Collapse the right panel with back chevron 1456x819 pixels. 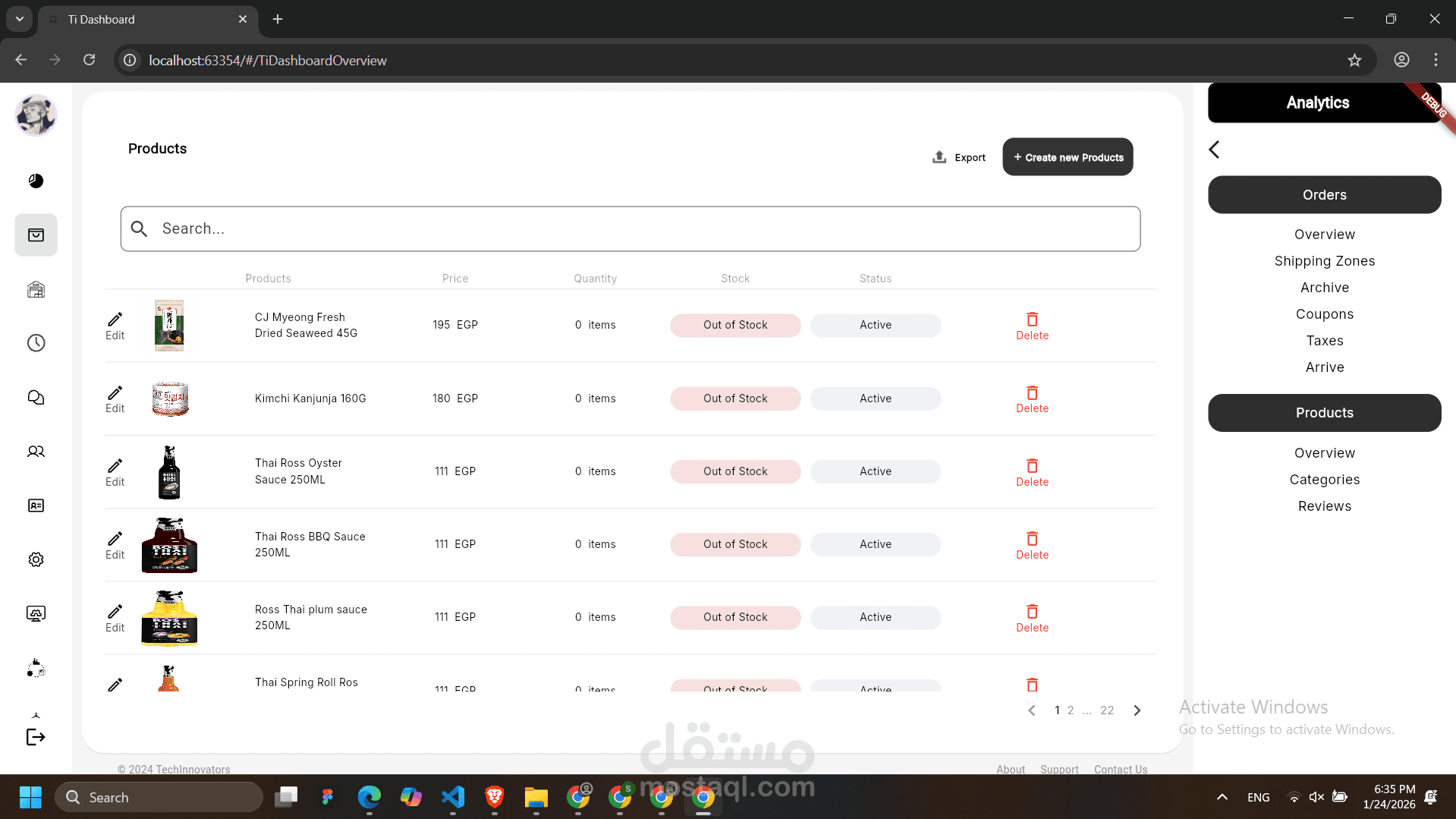(1214, 150)
